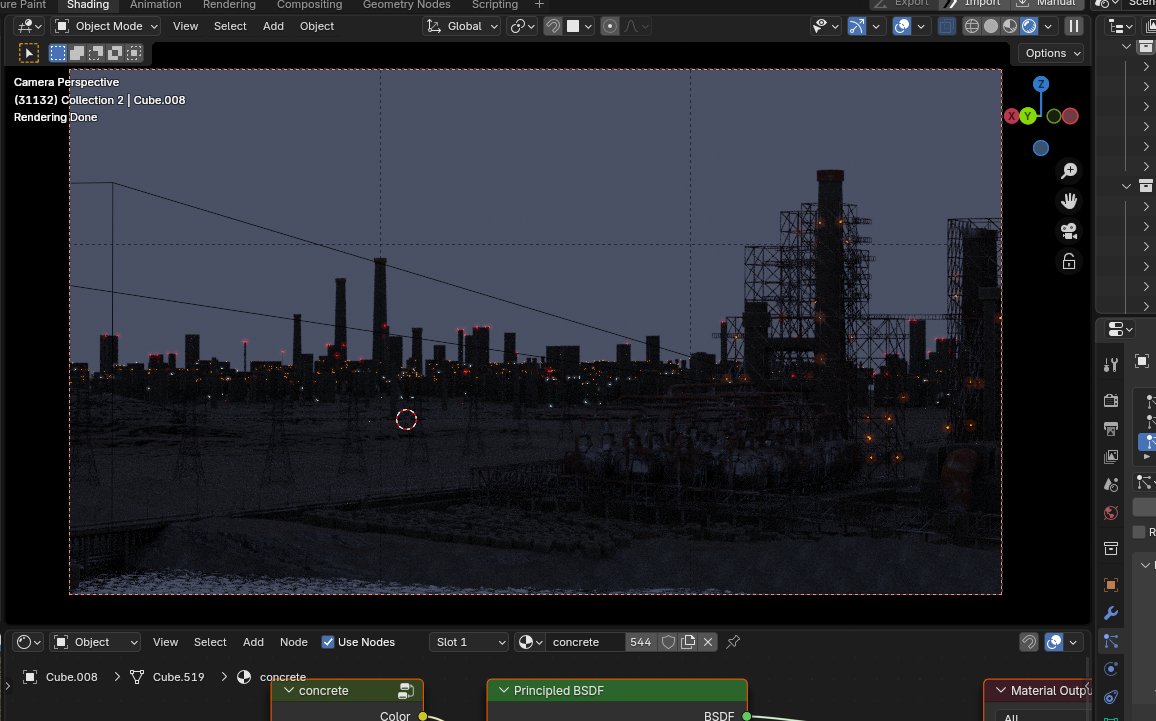Open the Object Mode dropdown
Image resolution: width=1156 pixels, height=721 pixels.
(107, 27)
